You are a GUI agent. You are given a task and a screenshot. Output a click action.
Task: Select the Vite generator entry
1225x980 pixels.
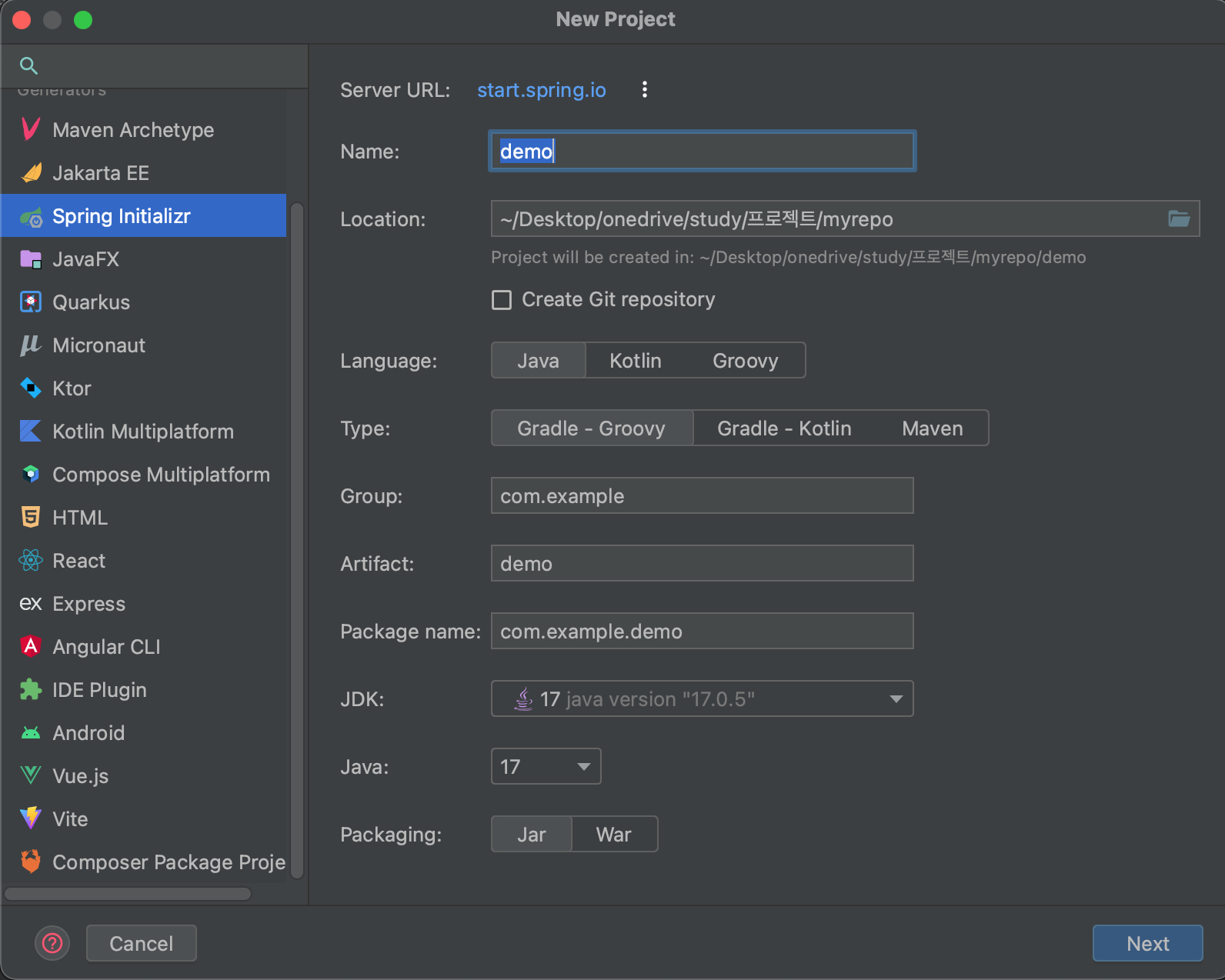pos(144,819)
